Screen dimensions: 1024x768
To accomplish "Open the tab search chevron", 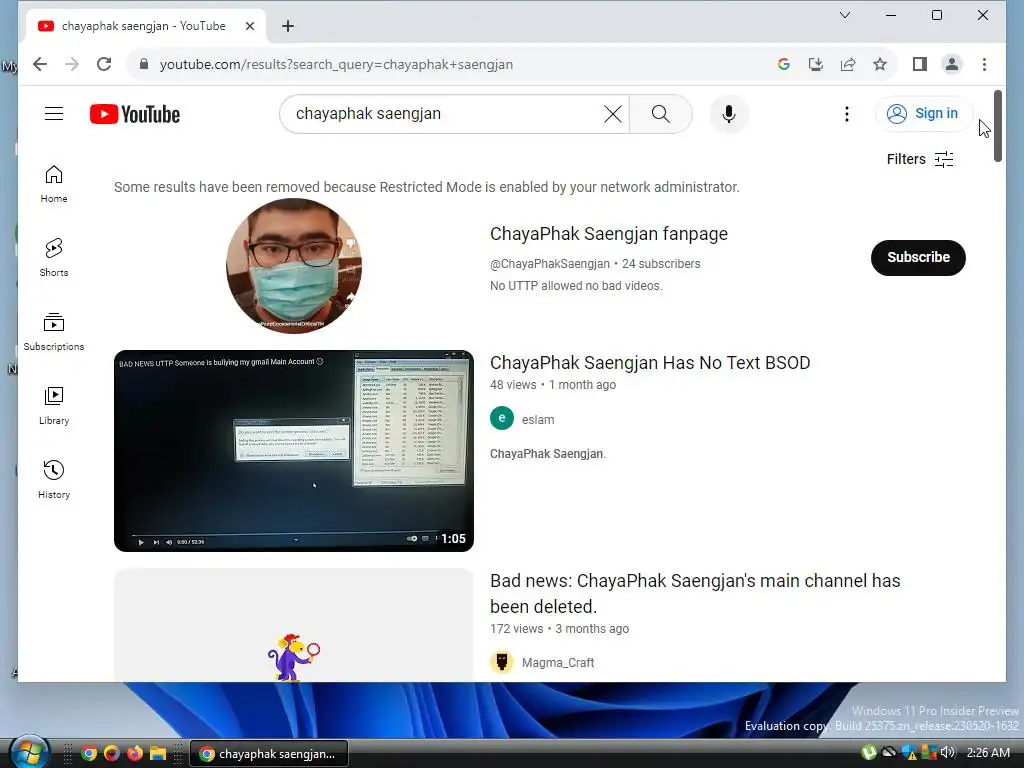I will (844, 15).
